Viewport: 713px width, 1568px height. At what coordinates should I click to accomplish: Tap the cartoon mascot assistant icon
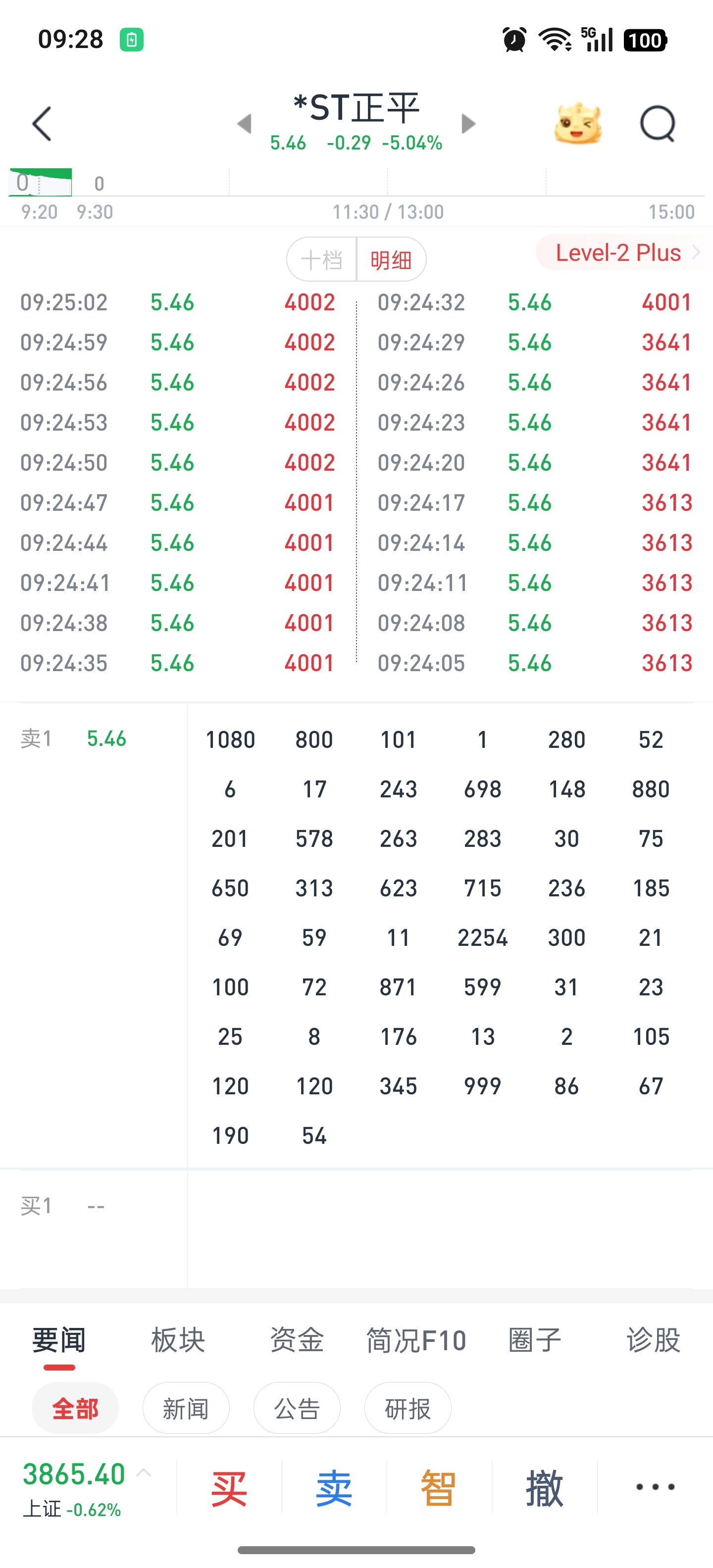(x=577, y=124)
